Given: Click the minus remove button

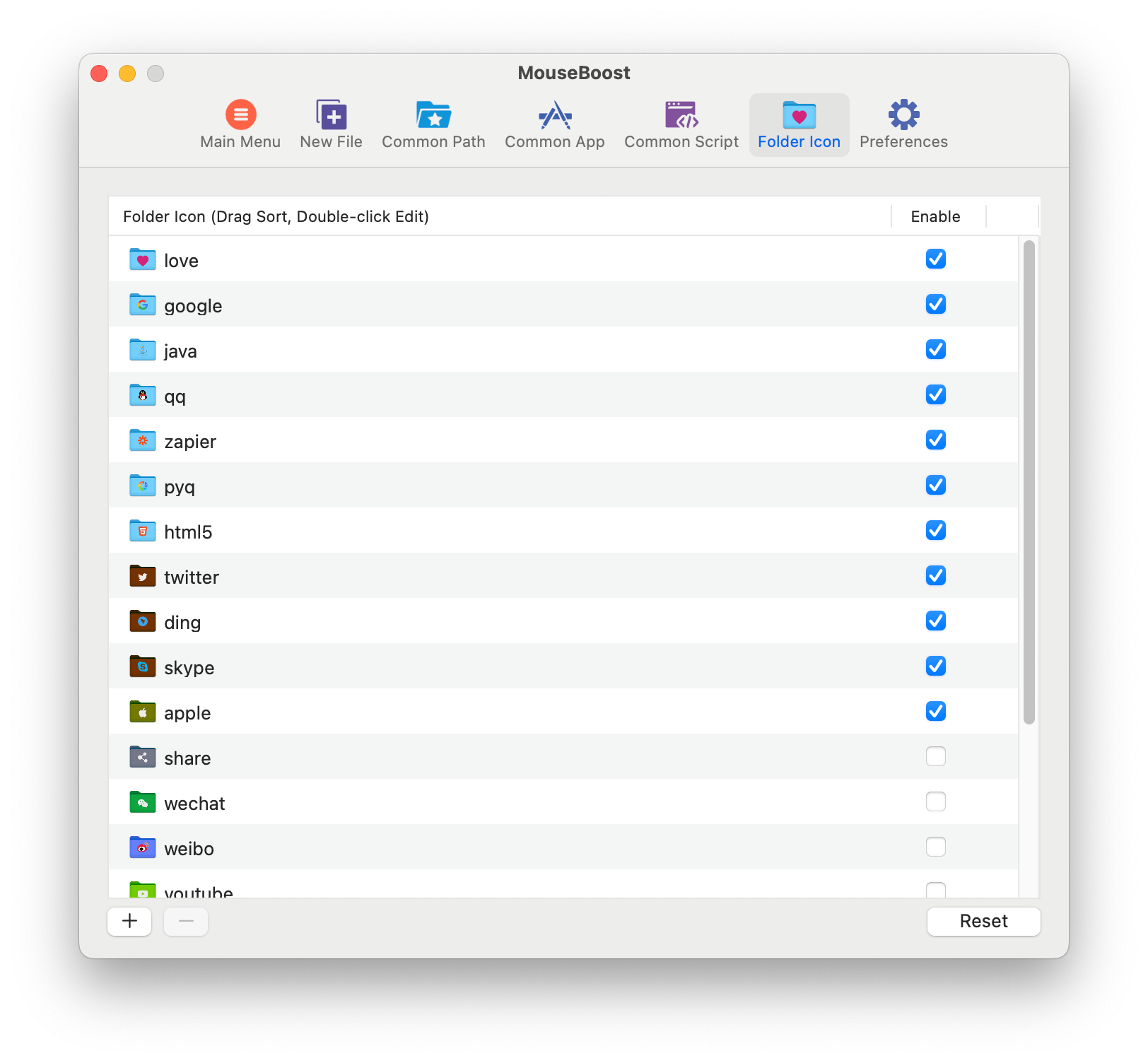Looking at the screenshot, I should click(x=186, y=921).
